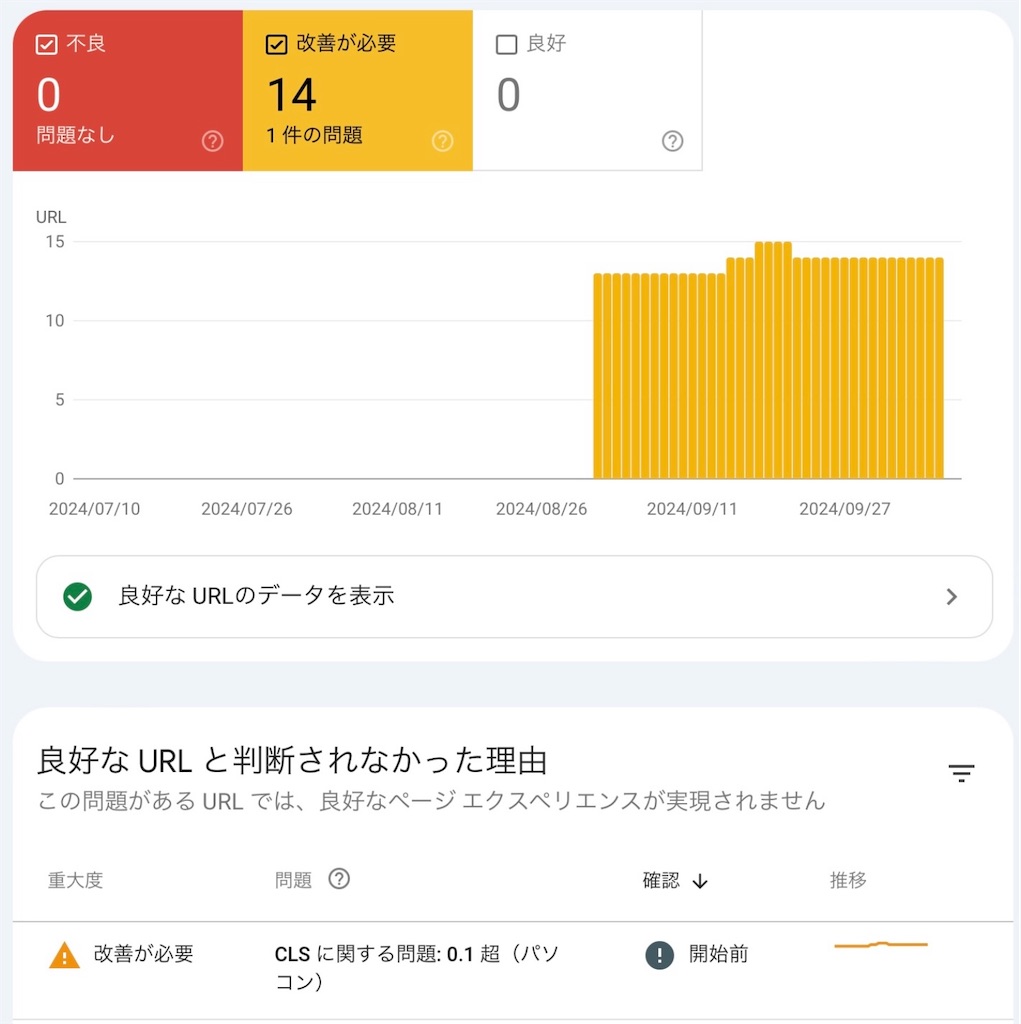
Task: Click the exclamation status icon beside 開始前
Action: [659, 955]
